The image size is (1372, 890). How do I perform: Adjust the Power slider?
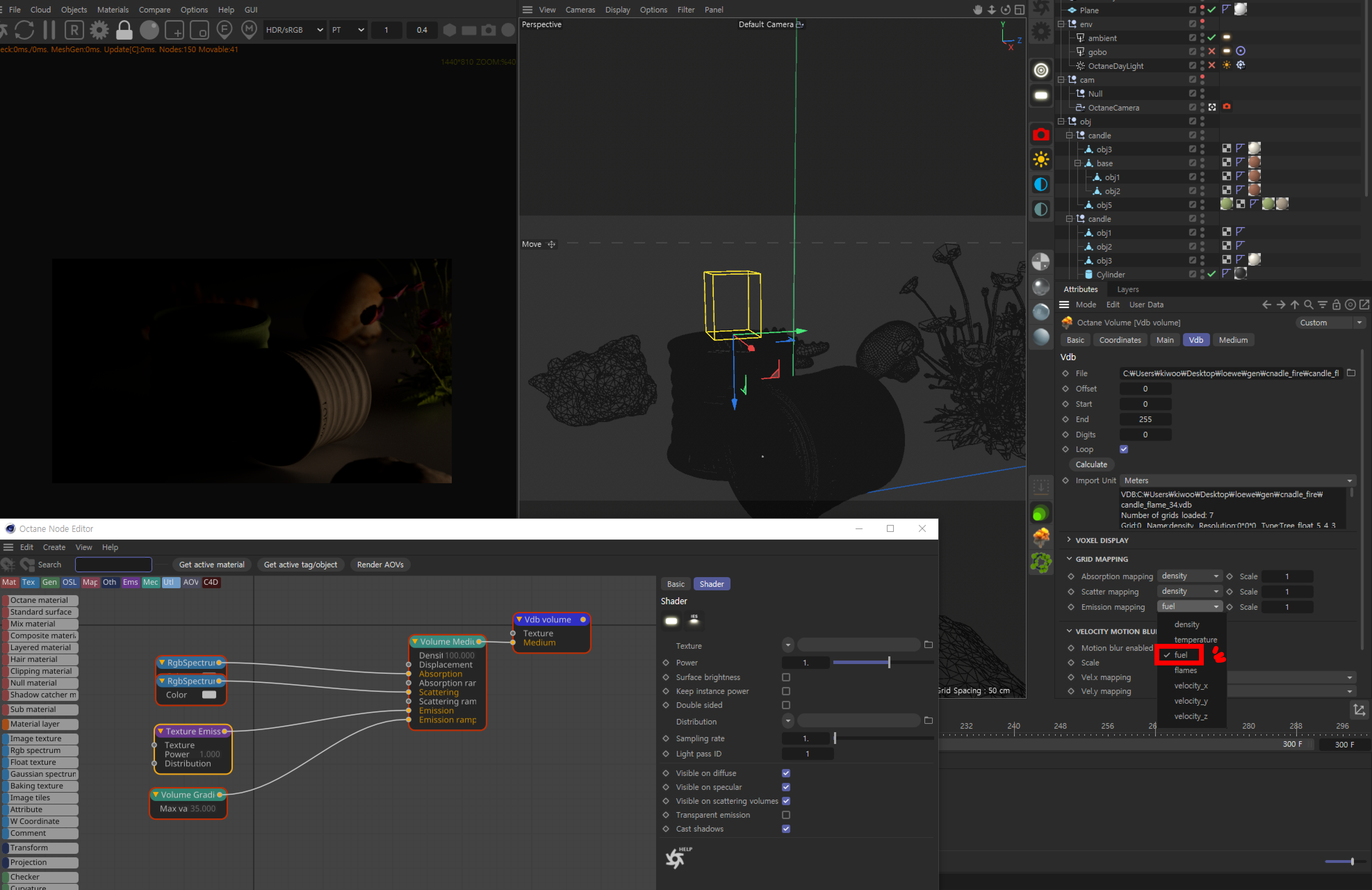pos(883,663)
